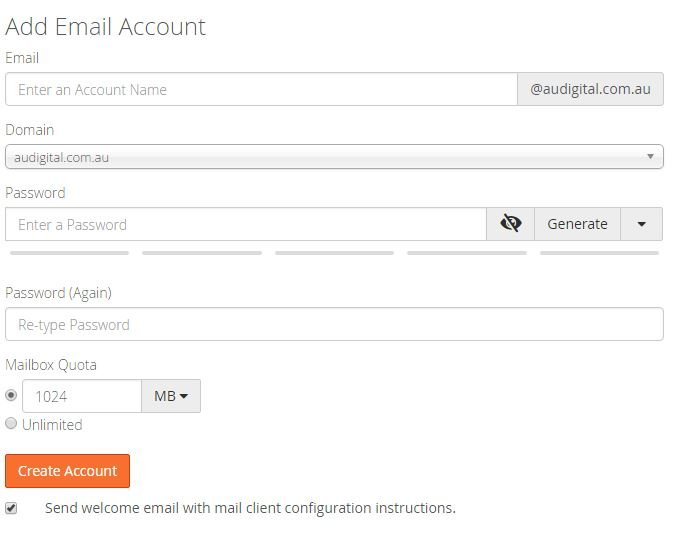Image resolution: width=684 pixels, height=535 pixels.
Task: Uncheck the send welcome email checkbox
Action: click(11, 508)
